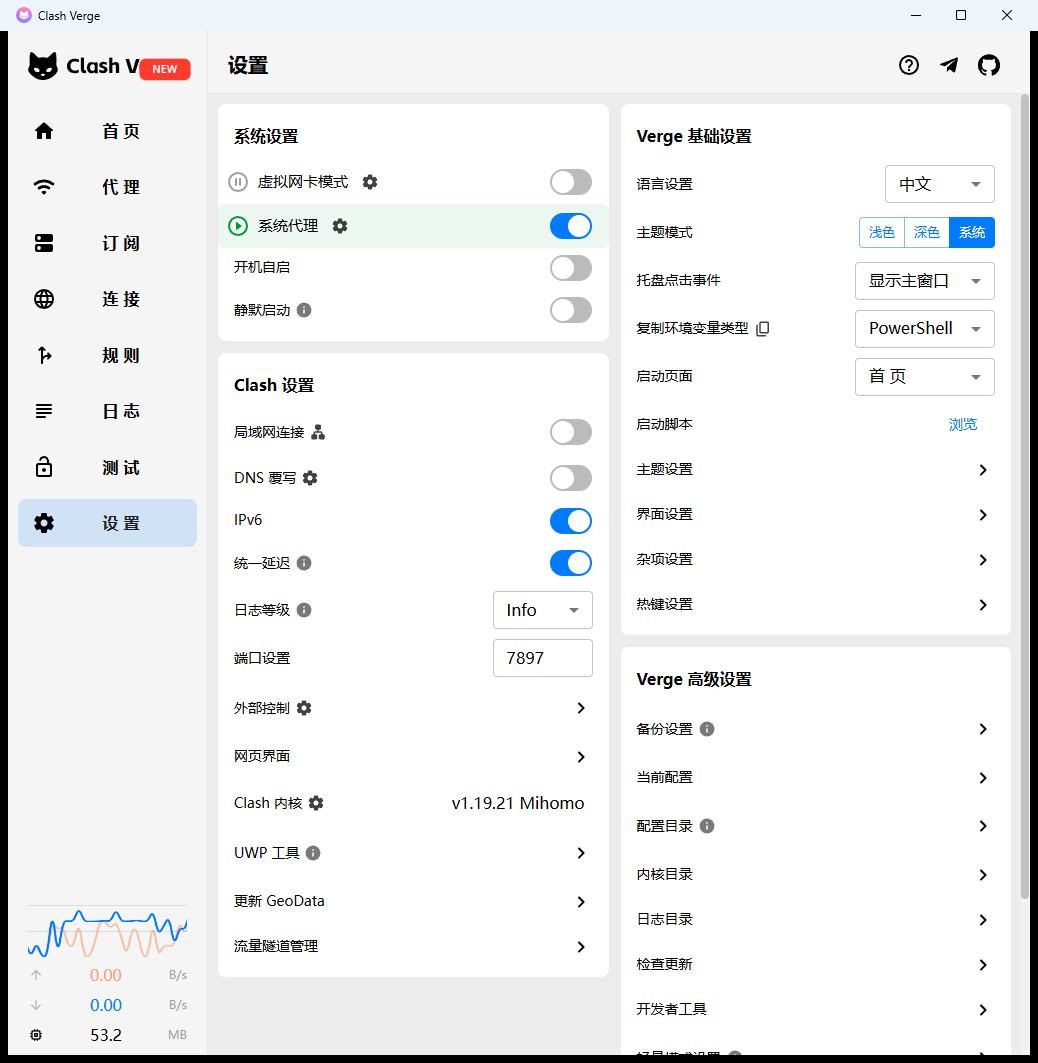Expand 杂项设置 row
Viewport: 1038px width, 1063px height.
point(816,560)
